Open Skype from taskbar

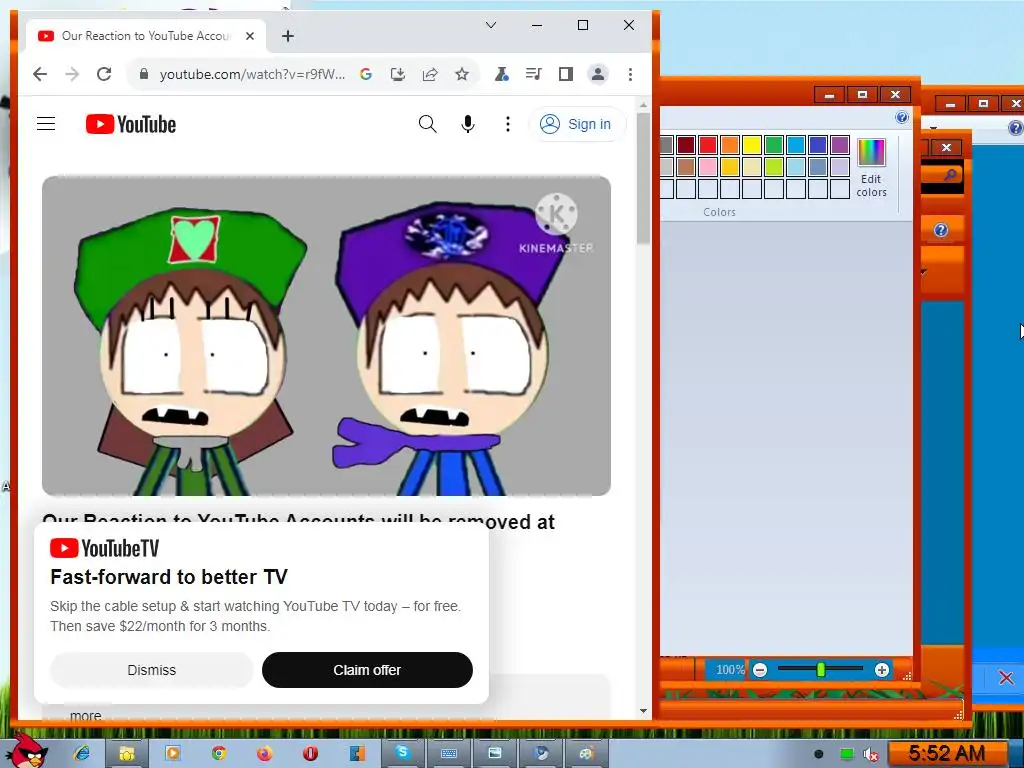coord(402,754)
